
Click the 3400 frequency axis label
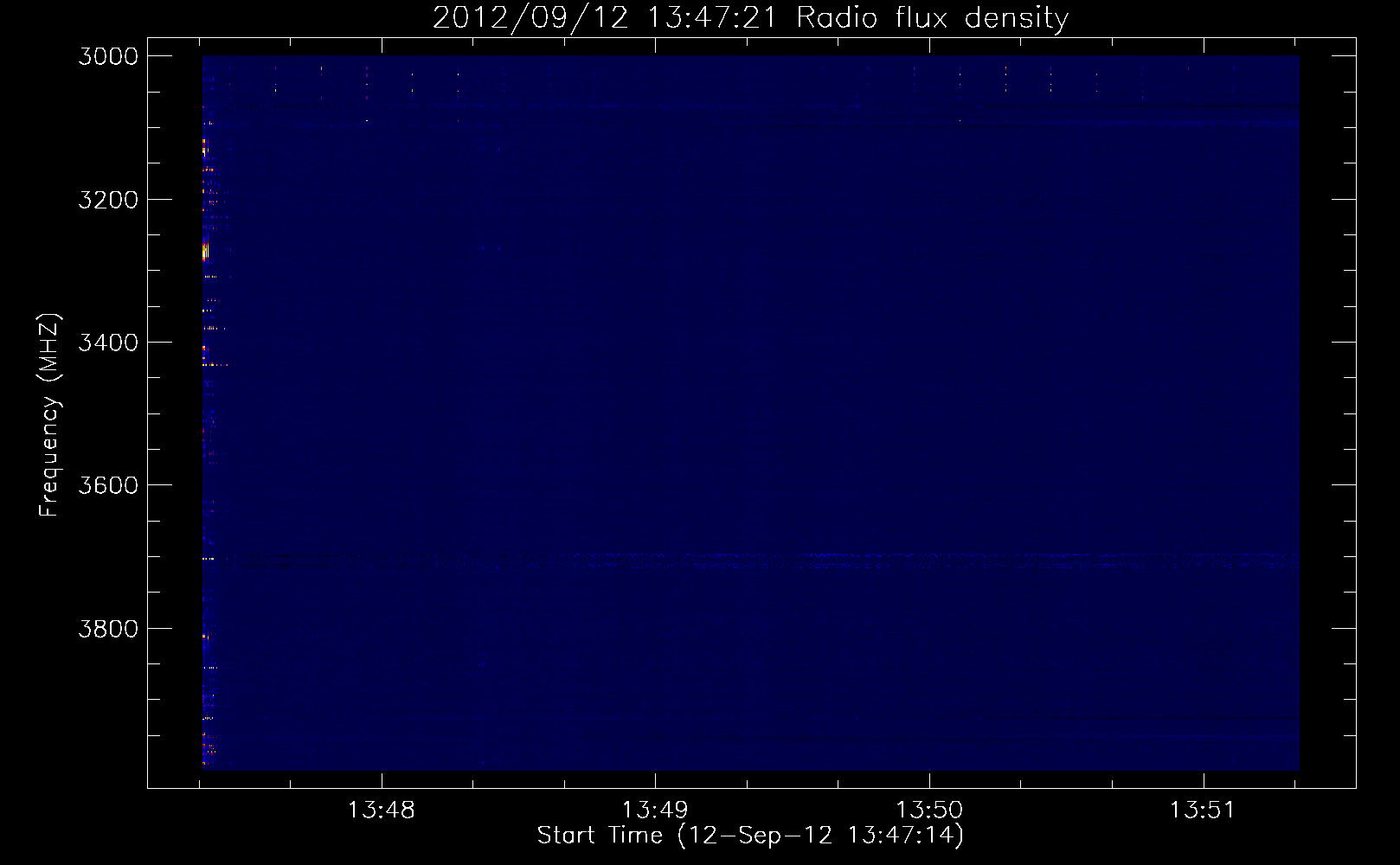coord(108,343)
